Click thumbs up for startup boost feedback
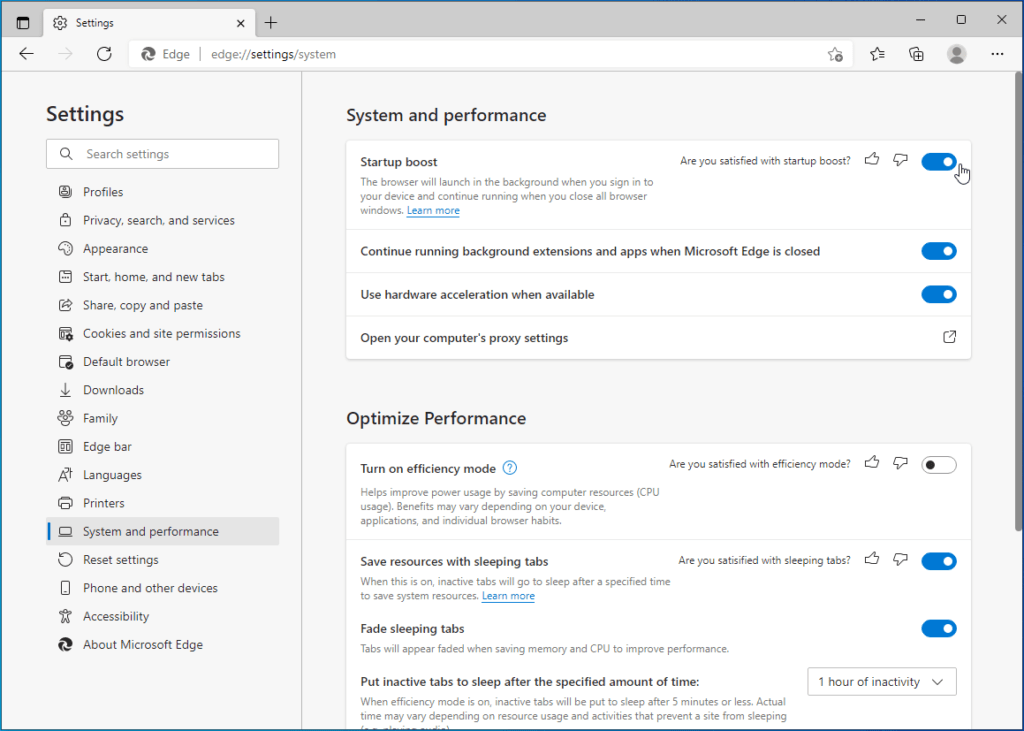Viewport: 1024px width, 731px height. [871, 158]
